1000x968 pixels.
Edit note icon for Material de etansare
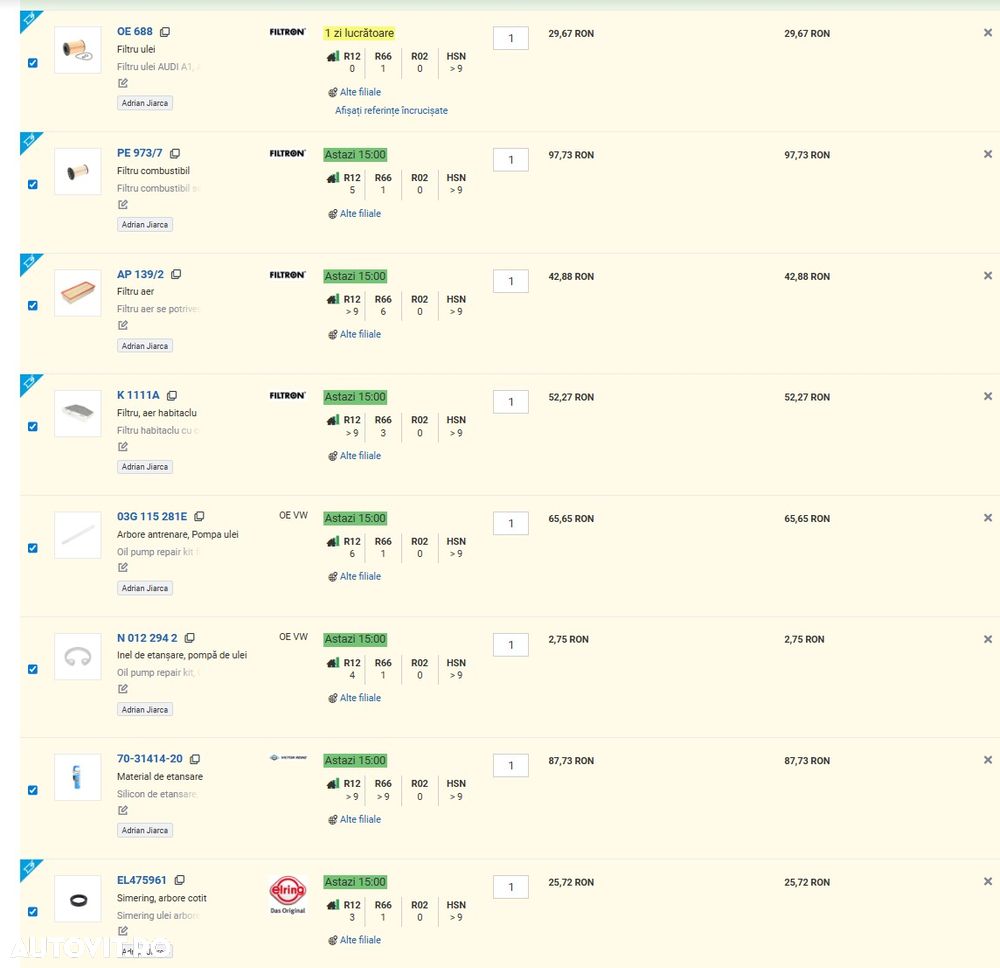pyautogui.click(x=122, y=810)
